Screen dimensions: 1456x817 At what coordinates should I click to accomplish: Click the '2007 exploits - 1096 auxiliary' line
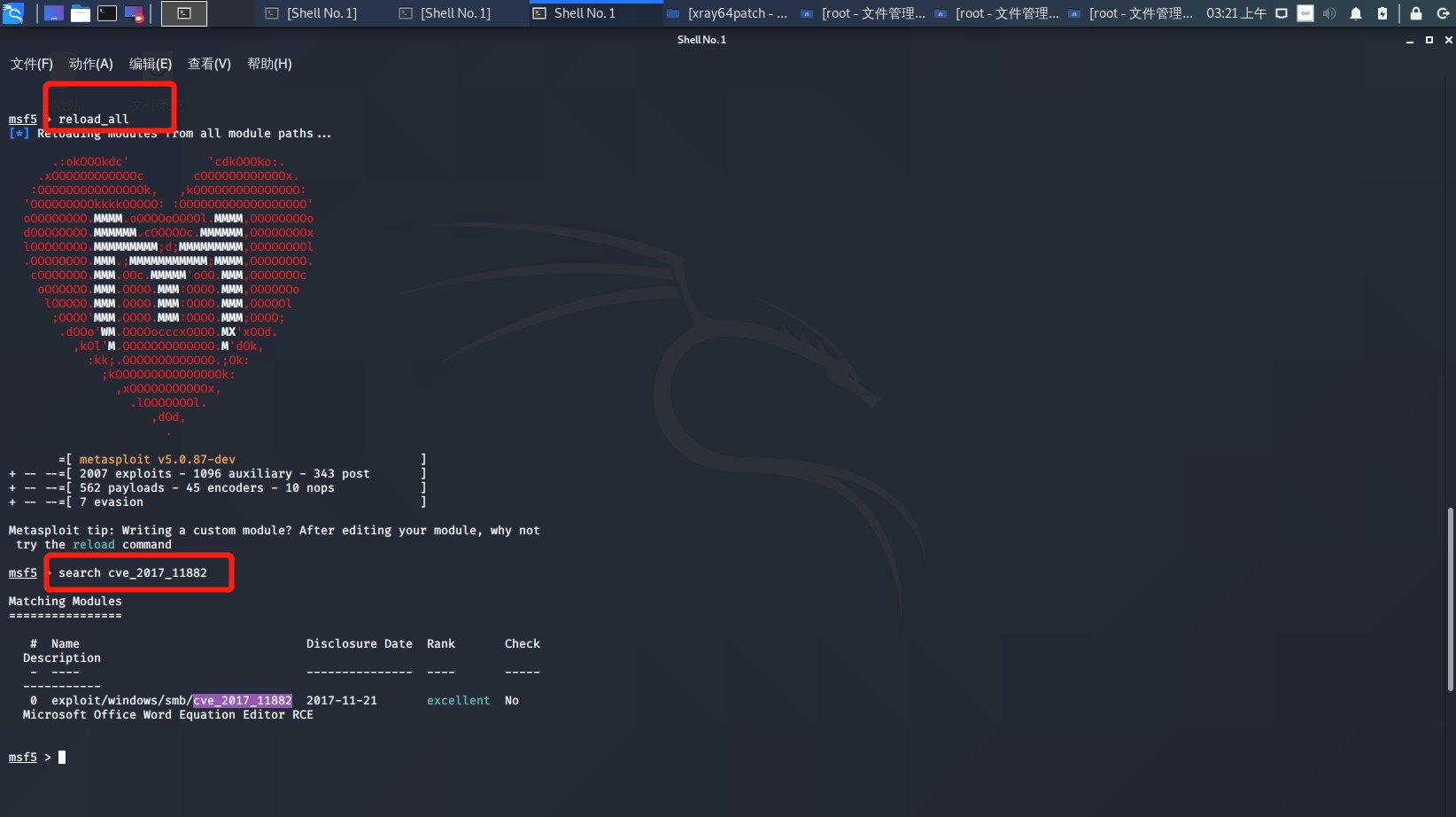click(225, 474)
